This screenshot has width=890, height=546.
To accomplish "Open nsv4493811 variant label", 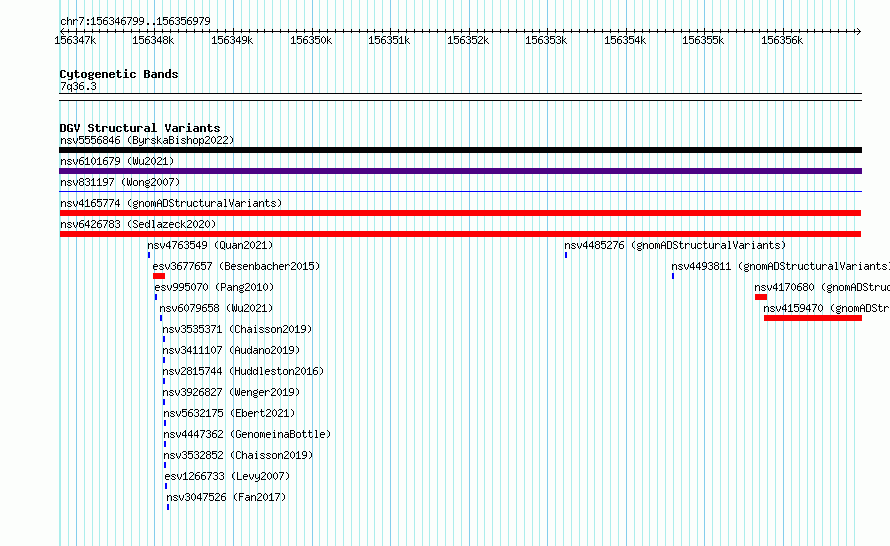I will 780,266.
